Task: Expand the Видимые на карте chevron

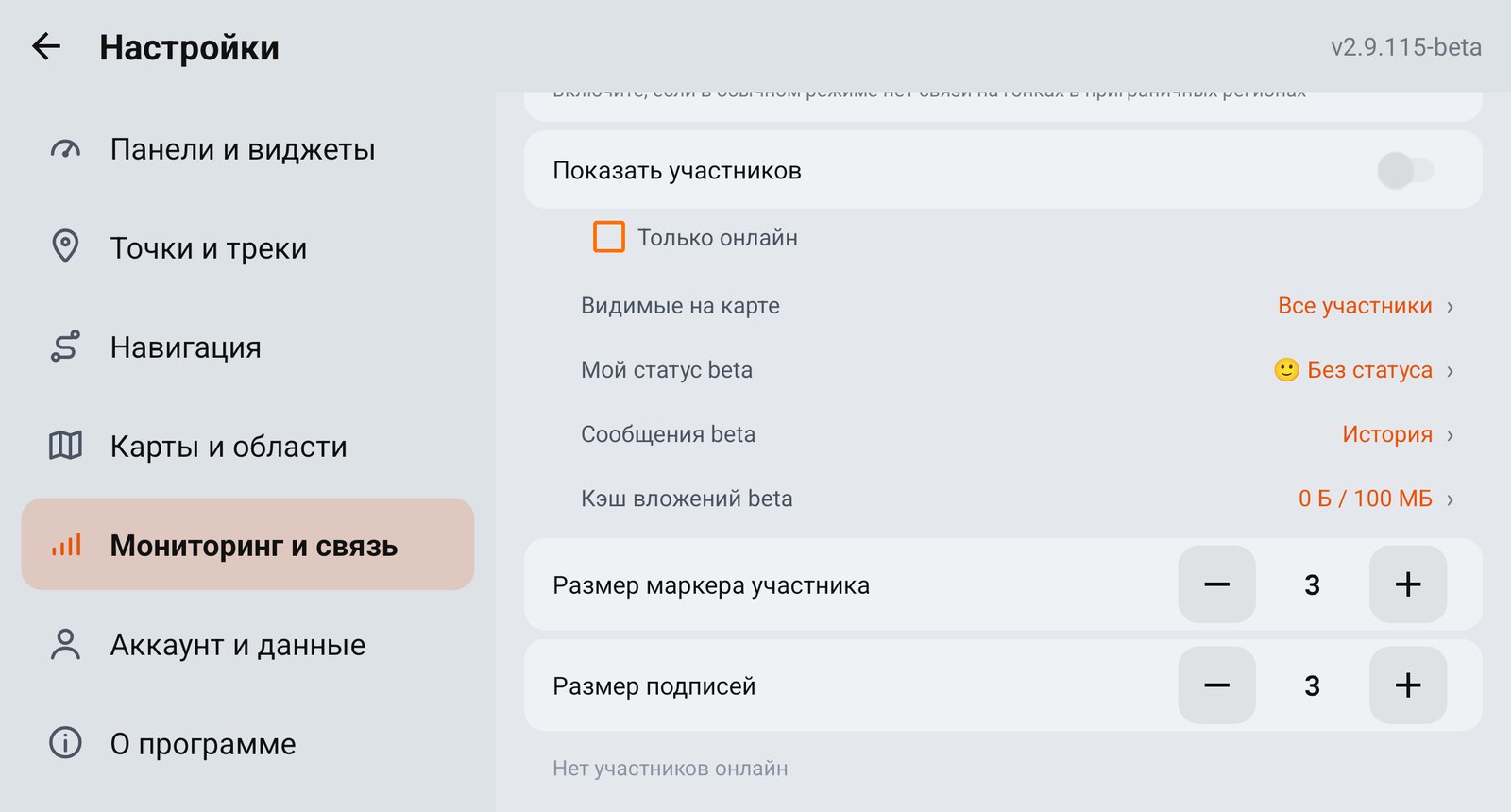Action: (x=1450, y=306)
